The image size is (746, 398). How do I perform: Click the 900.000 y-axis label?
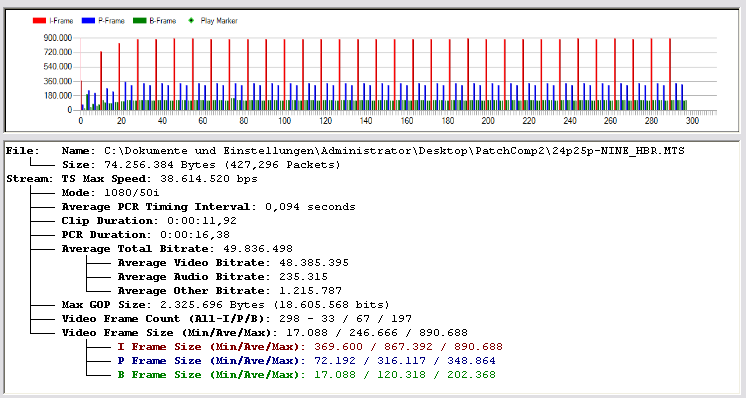point(57,38)
